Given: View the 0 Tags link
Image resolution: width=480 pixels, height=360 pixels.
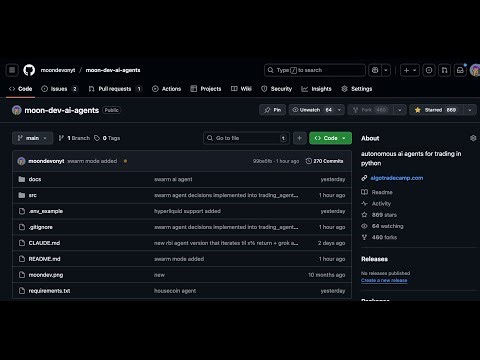Looking at the screenshot, I should 107,138.
